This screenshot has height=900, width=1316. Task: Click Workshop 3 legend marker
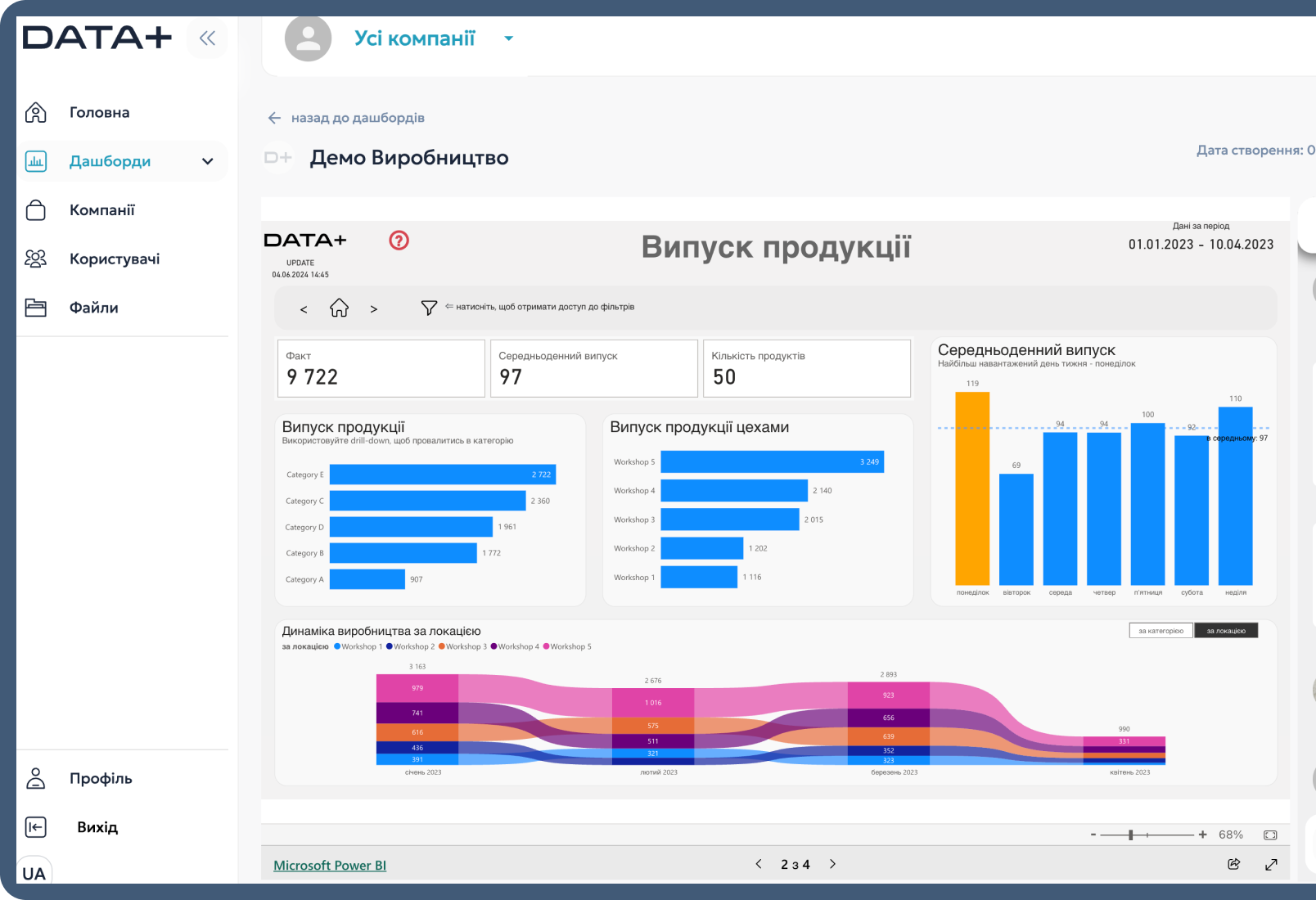click(442, 646)
